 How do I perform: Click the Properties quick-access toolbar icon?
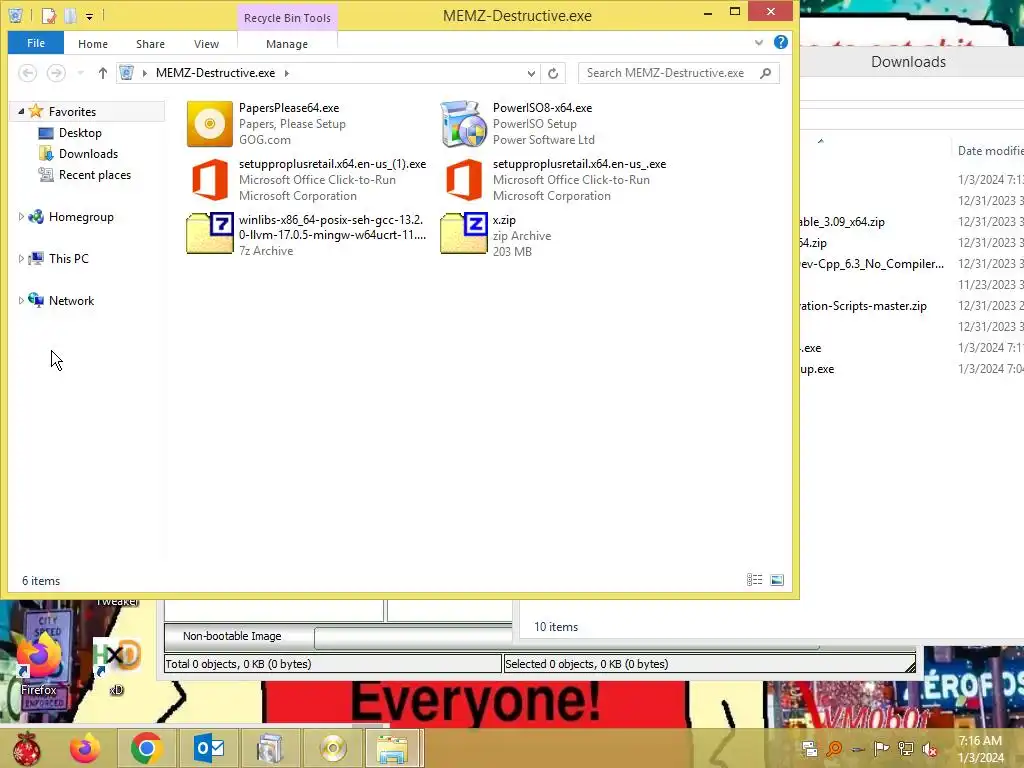tap(48, 15)
